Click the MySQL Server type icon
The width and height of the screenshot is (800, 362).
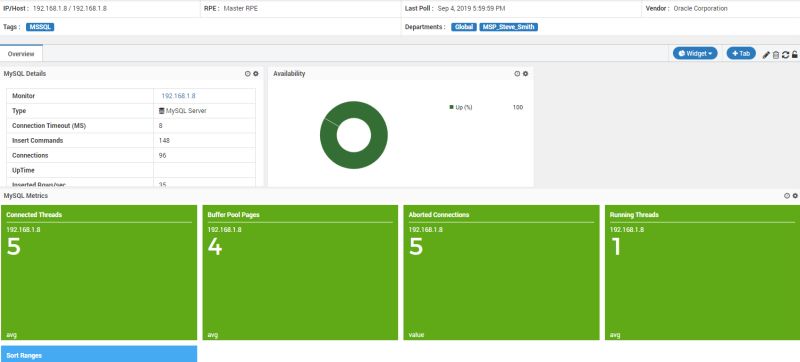[162, 111]
